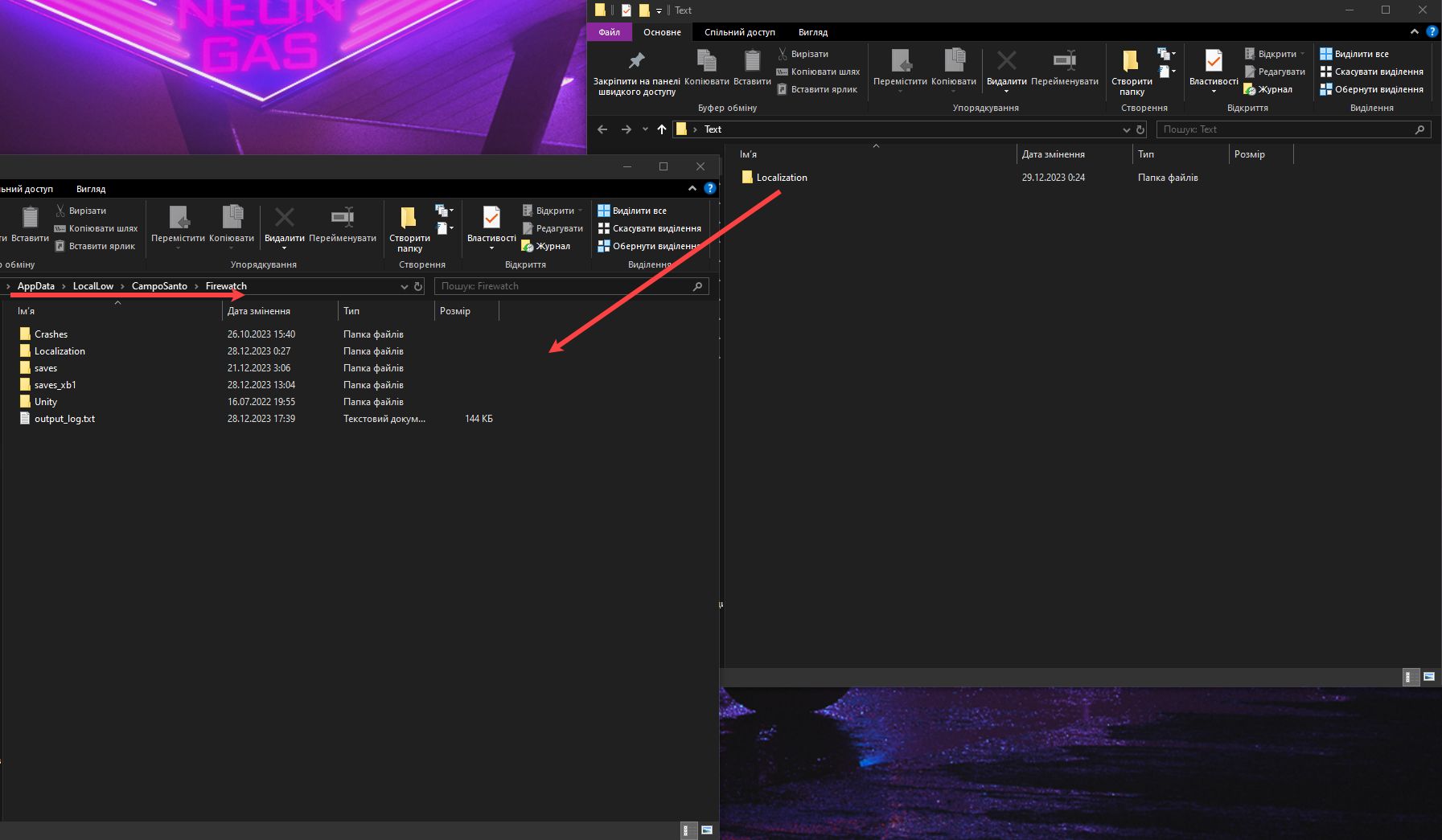The image size is (1442, 840).
Task: Navigate to AppData in Firewatch breadcrumb
Action: [36, 286]
